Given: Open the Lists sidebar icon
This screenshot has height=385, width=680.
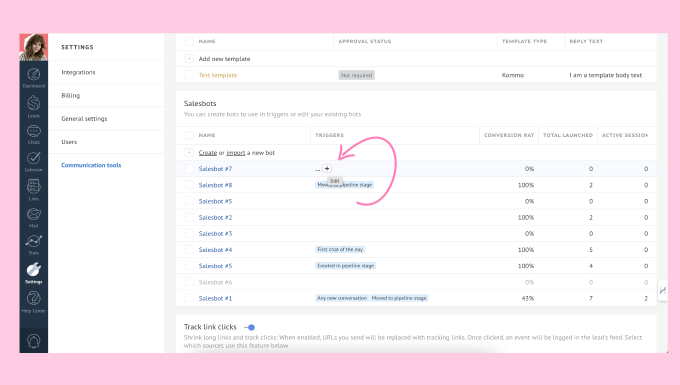Looking at the screenshot, I should pos(33,189).
